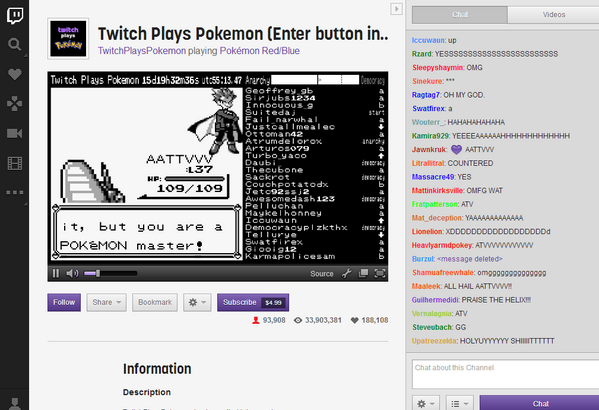Click username Rzard in chat
Image resolution: width=599 pixels, height=410 pixels.
pyautogui.click(x=422, y=54)
